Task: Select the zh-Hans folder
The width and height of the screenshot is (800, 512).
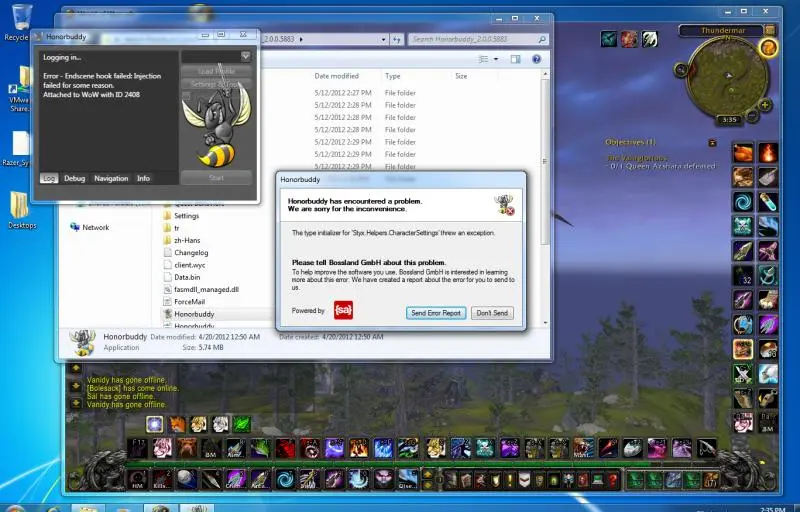Action: click(187, 240)
